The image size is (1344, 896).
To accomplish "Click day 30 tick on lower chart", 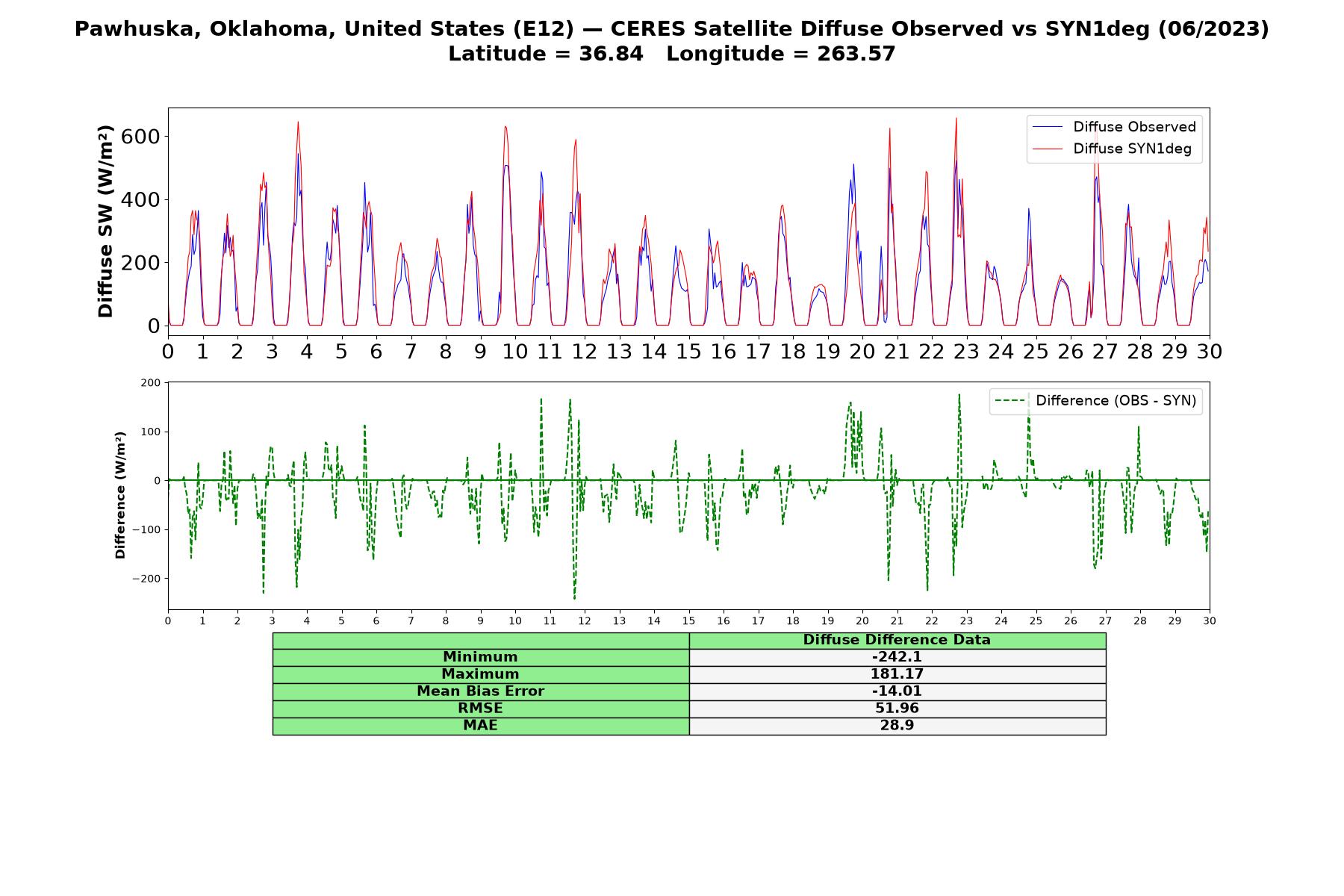I will [1210, 621].
